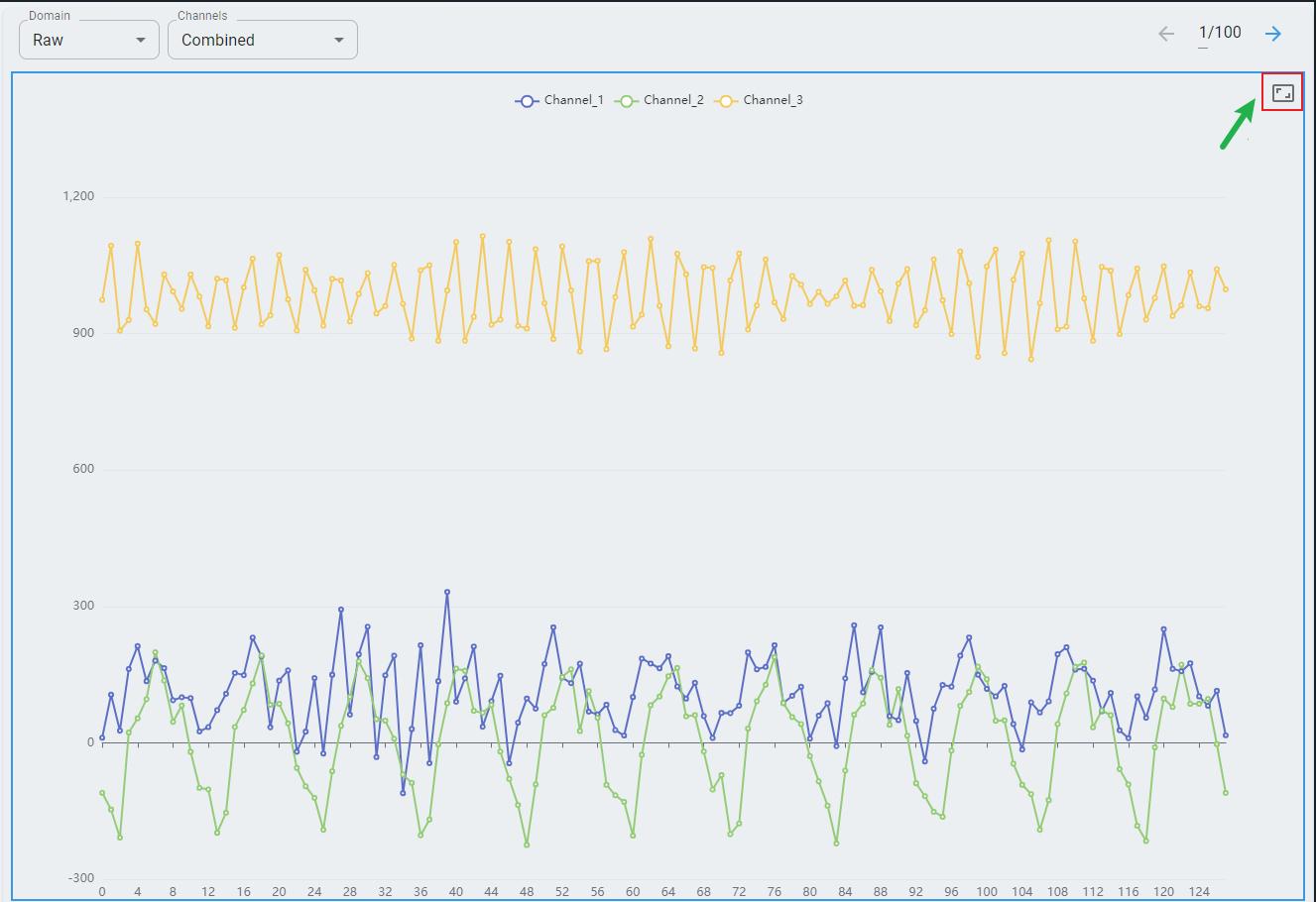Viewport: 1316px width, 902px height.
Task: Click the highest blue Channel_1 peak point
Action: point(447,593)
